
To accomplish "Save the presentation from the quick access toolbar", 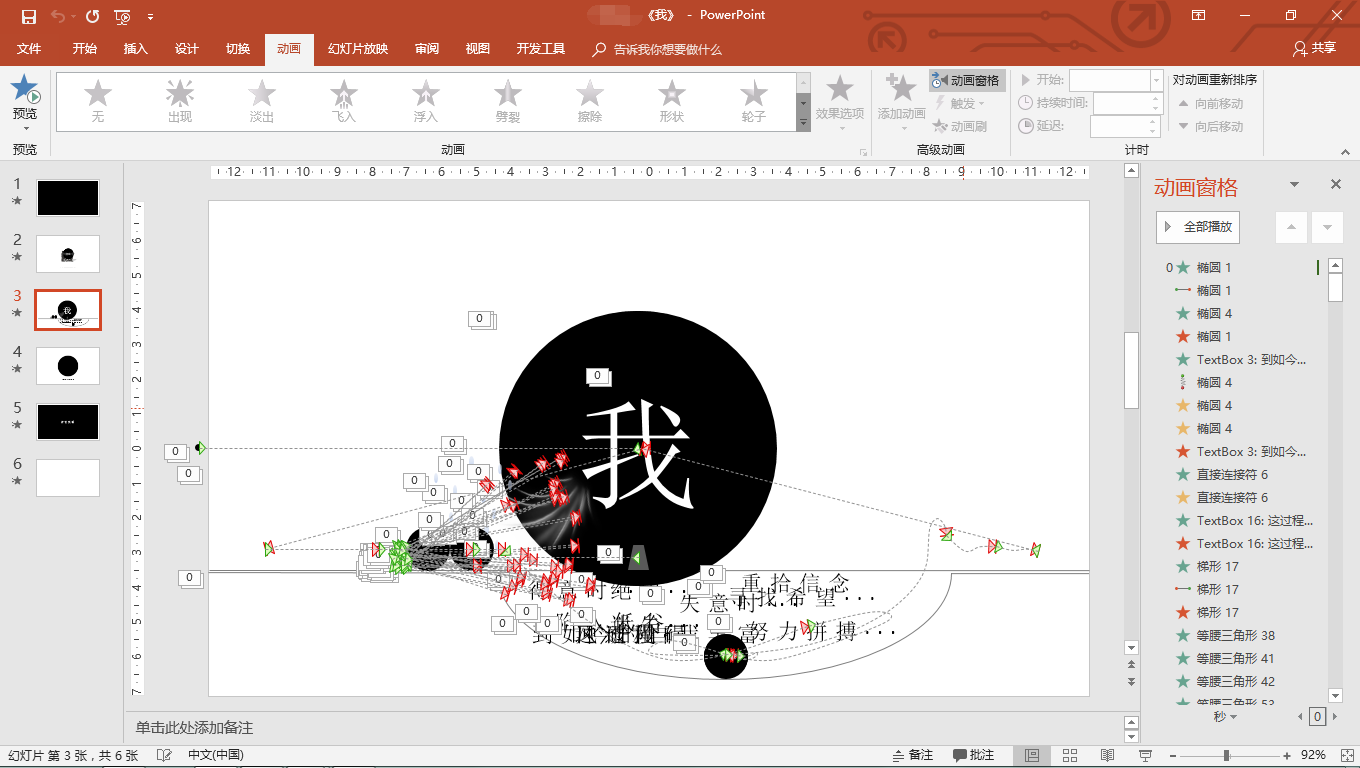I will (x=28, y=16).
